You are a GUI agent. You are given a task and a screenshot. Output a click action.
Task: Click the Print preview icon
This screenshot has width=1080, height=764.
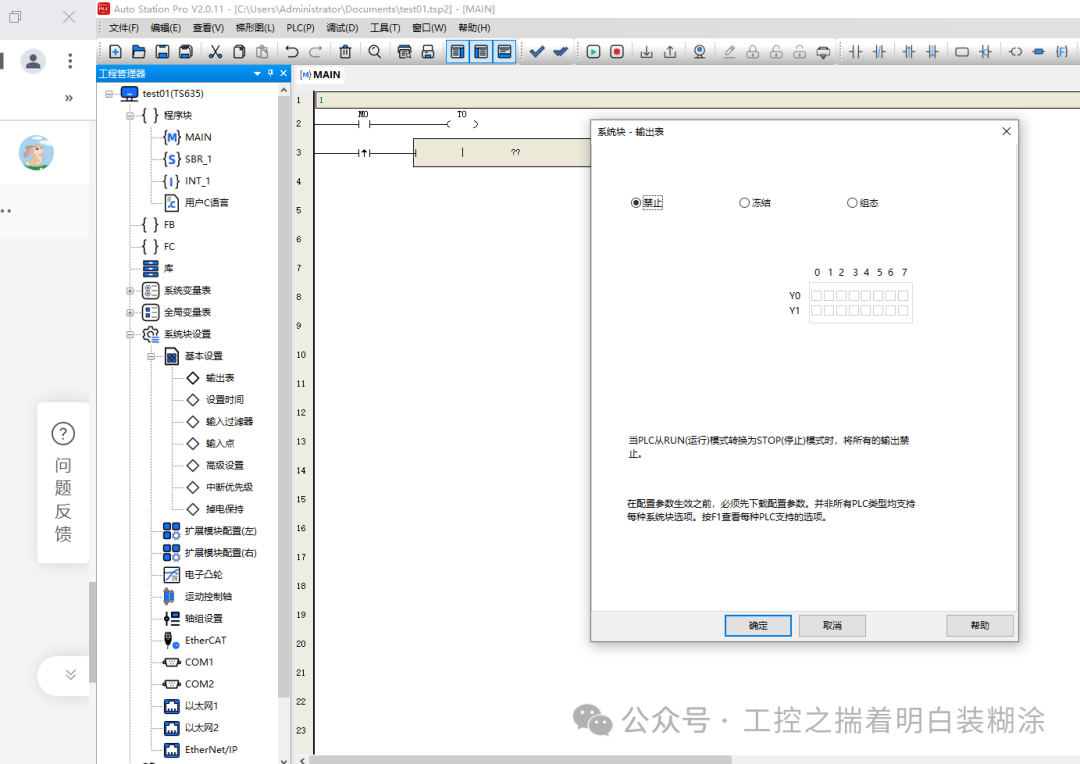[x=404, y=52]
